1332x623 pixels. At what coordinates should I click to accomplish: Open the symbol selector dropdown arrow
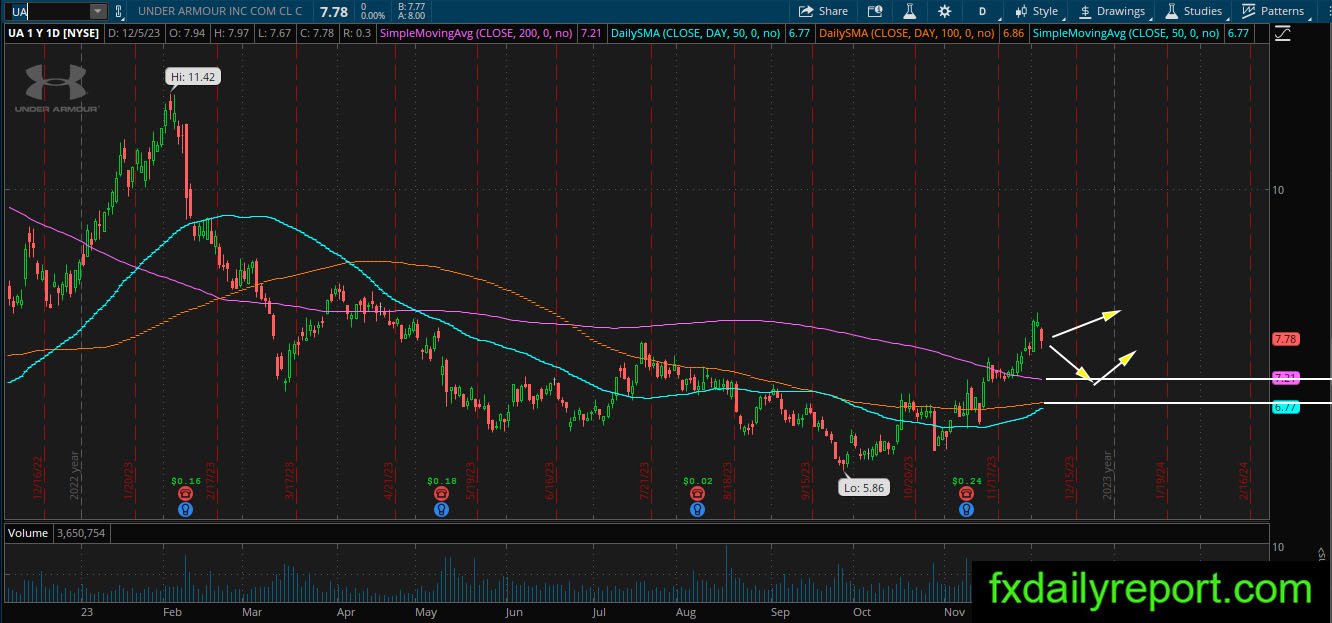point(97,11)
